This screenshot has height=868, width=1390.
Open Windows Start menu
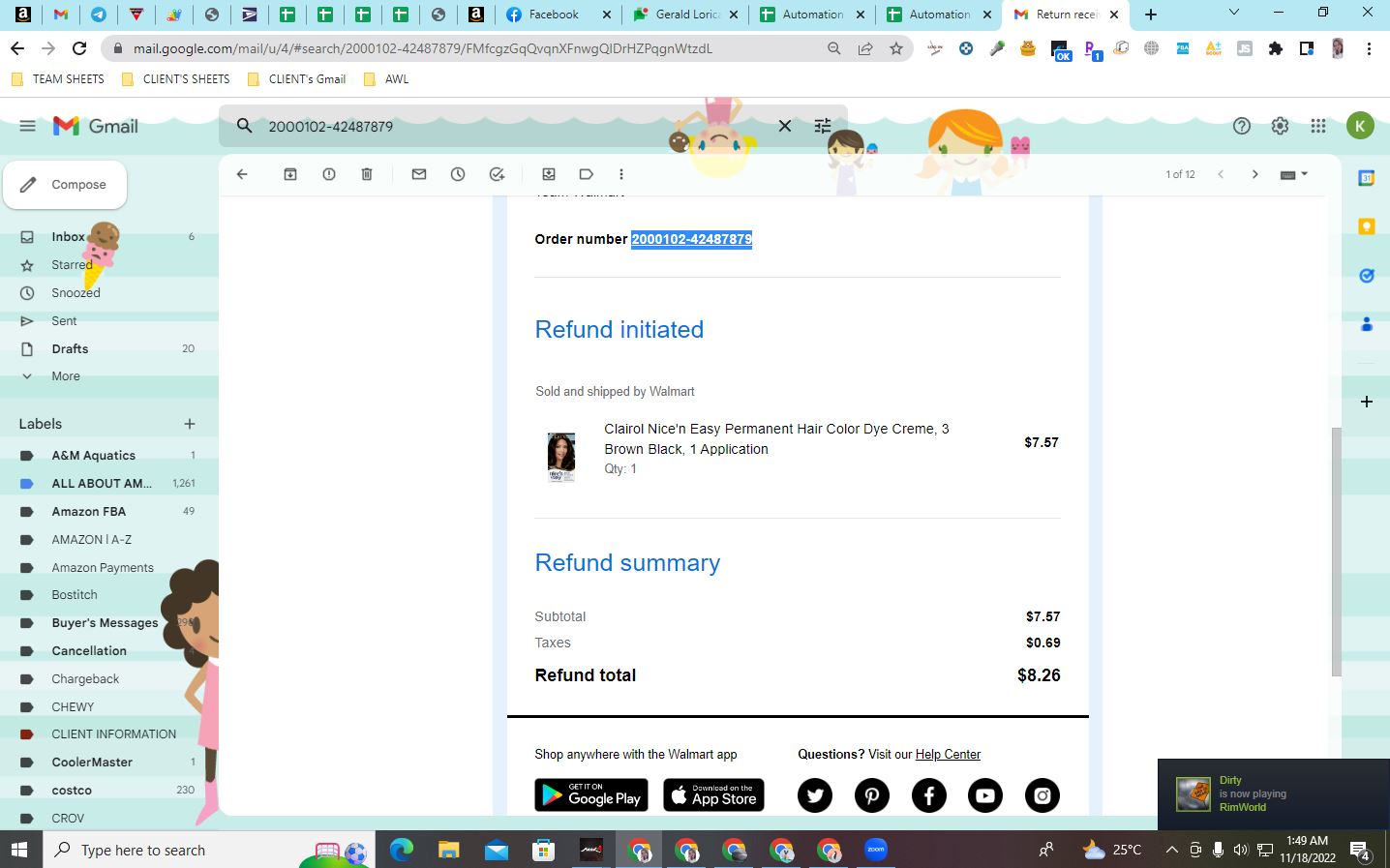tap(20, 850)
